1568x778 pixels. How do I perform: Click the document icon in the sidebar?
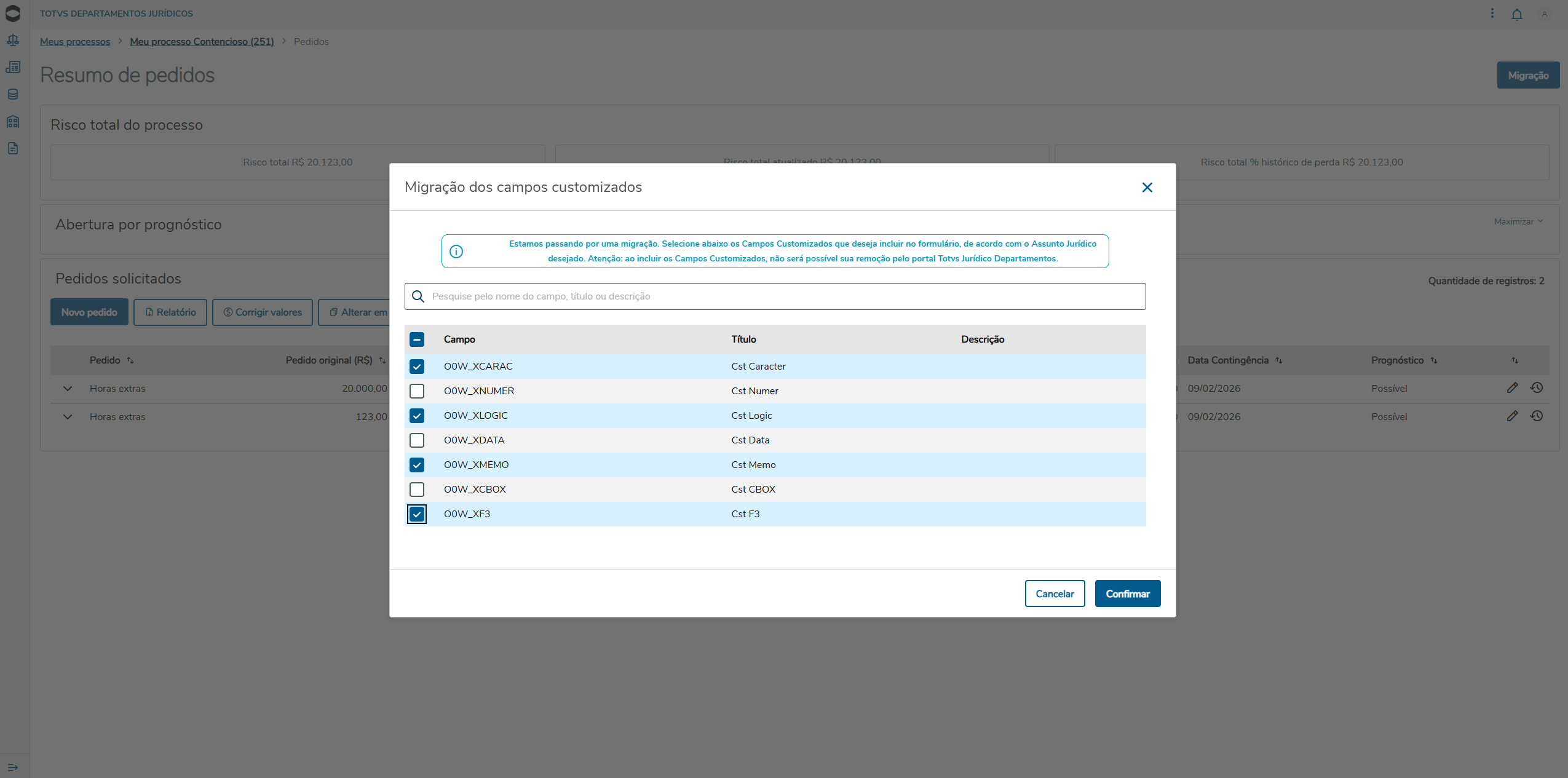click(13, 148)
